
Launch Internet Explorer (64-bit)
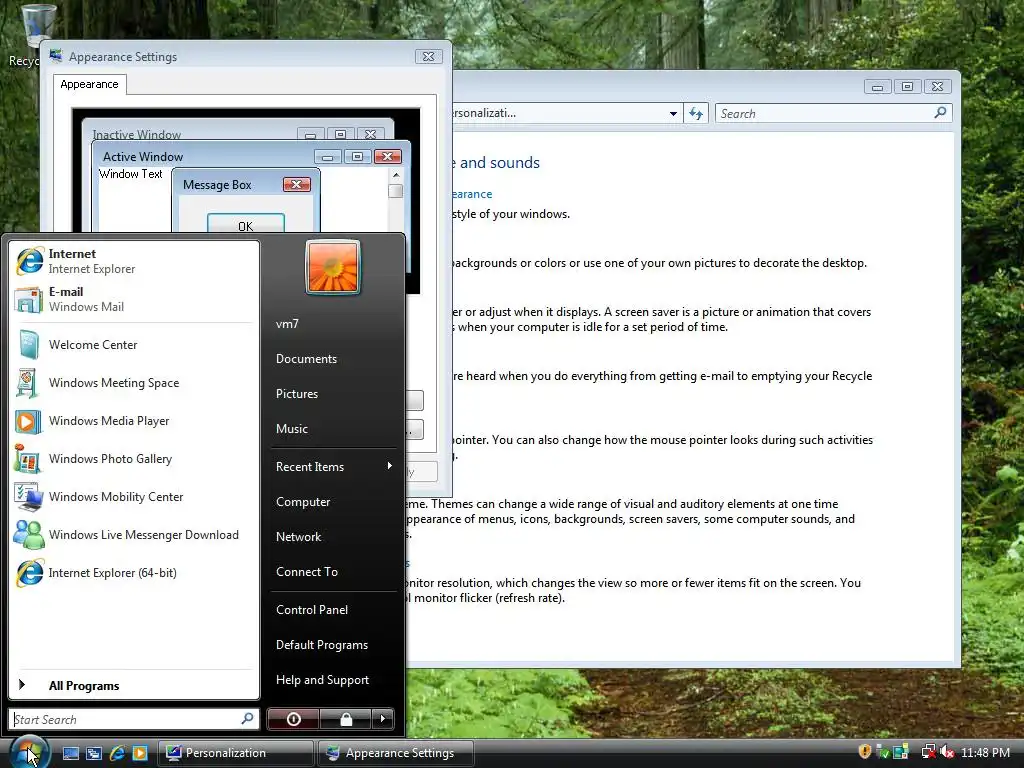click(134, 572)
